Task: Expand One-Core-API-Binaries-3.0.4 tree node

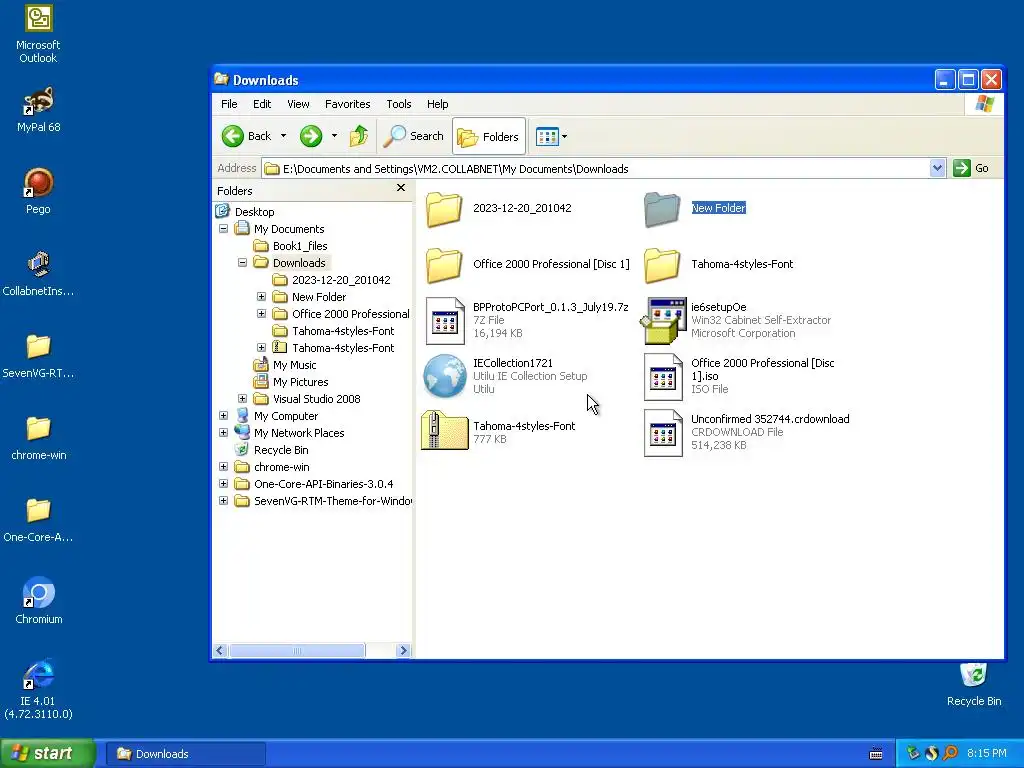Action: [x=223, y=483]
